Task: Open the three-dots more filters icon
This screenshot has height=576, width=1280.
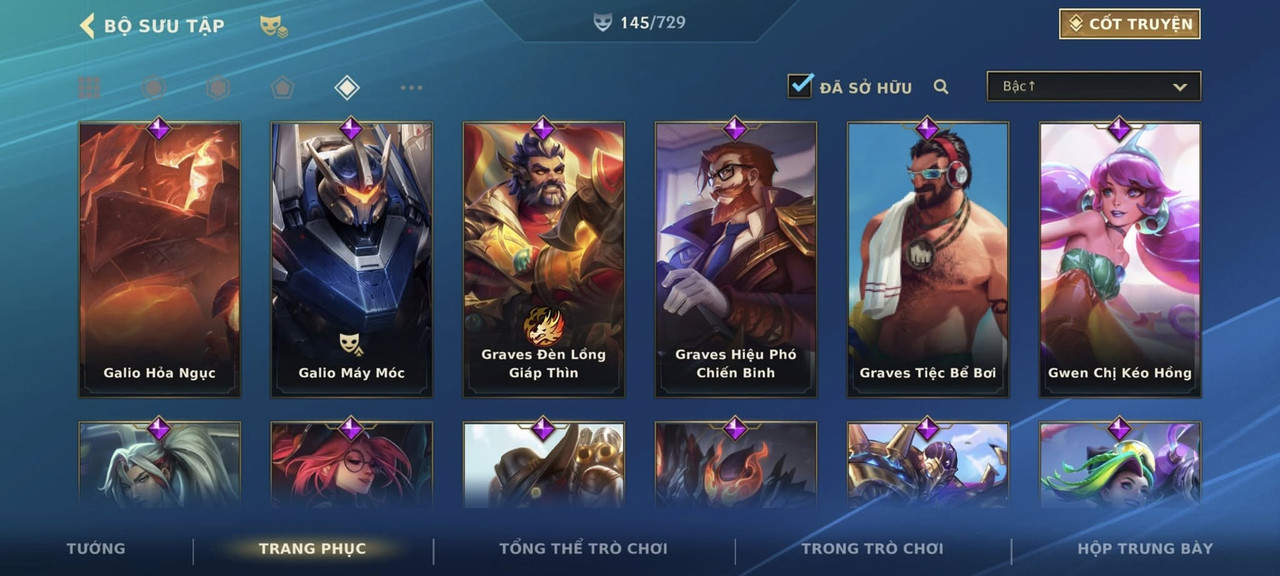Action: coord(411,88)
